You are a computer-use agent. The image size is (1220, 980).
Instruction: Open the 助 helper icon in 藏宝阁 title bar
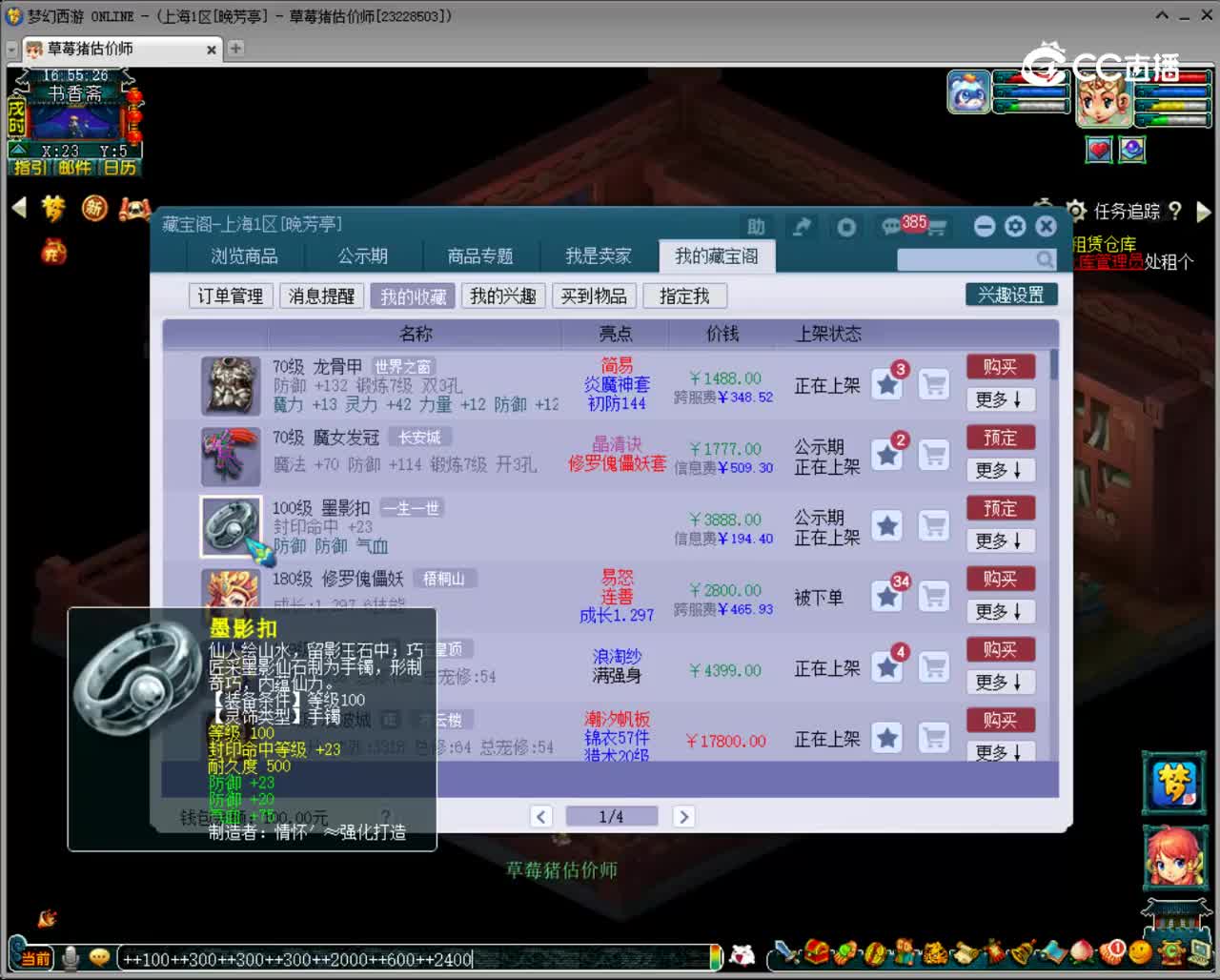tap(756, 227)
